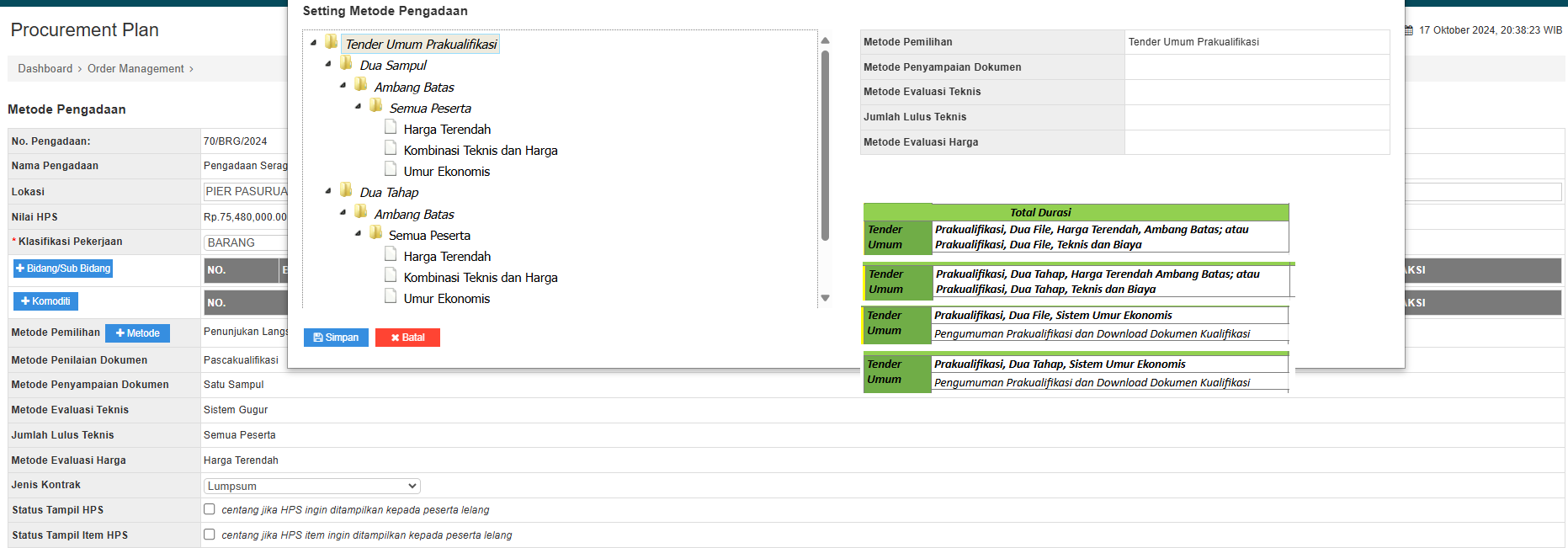This screenshot has width=1568, height=548.
Task: Select Kombinasi Teknis dan Harga under Dua Tahap
Action: point(481,277)
